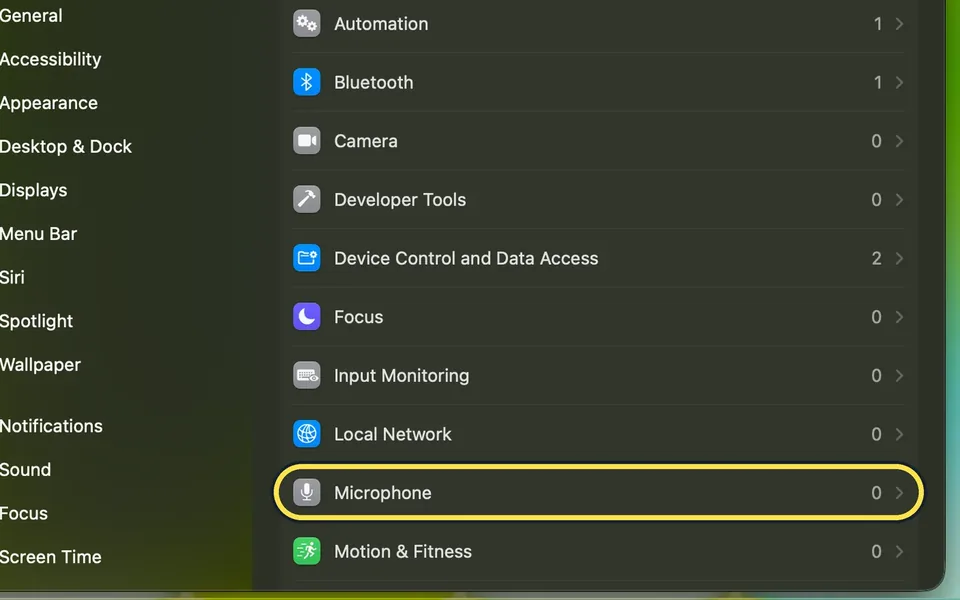Expand Camera row chevron
960x600 pixels.
coord(899,141)
